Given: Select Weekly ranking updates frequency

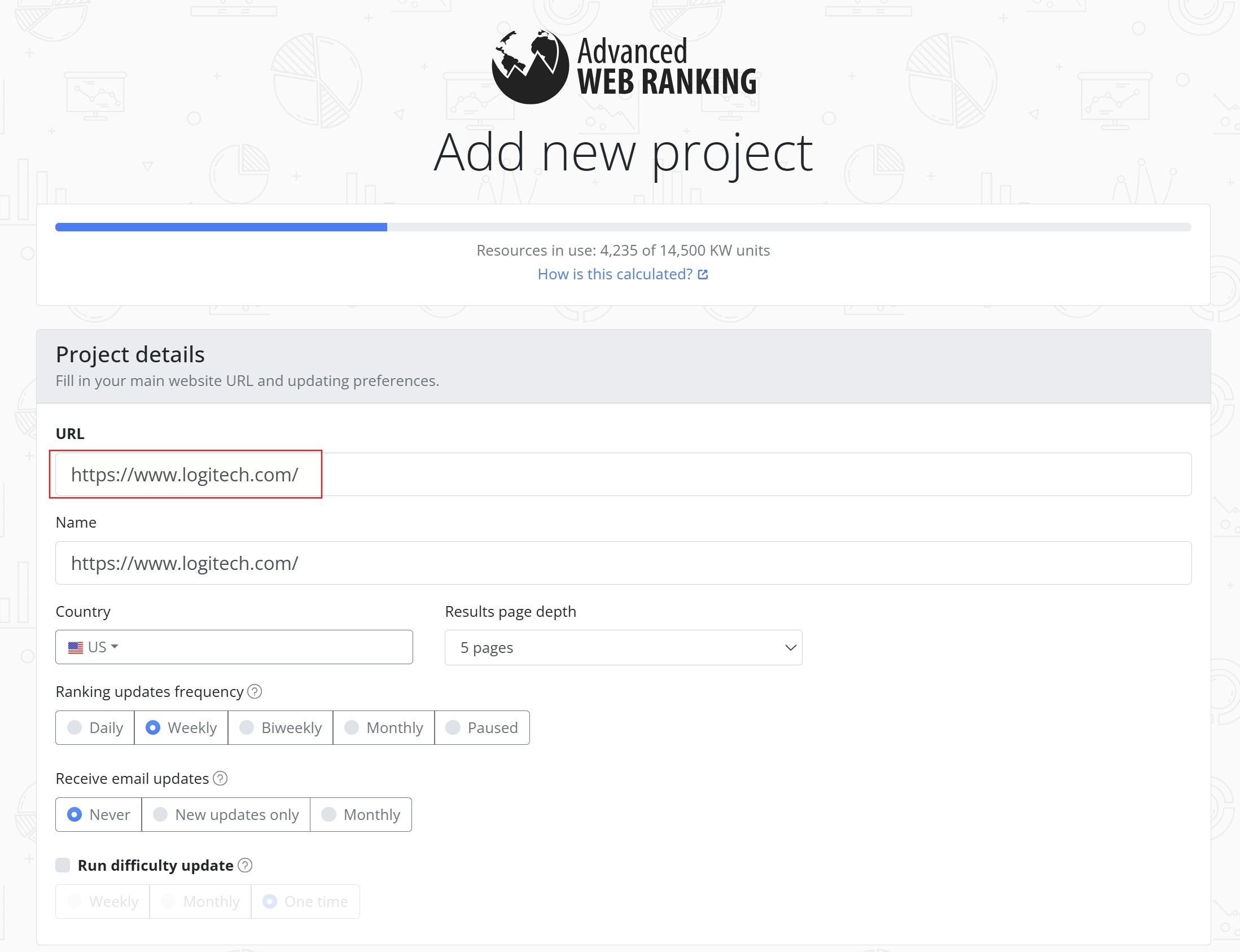Looking at the screenshot, I should pos(181,727).
